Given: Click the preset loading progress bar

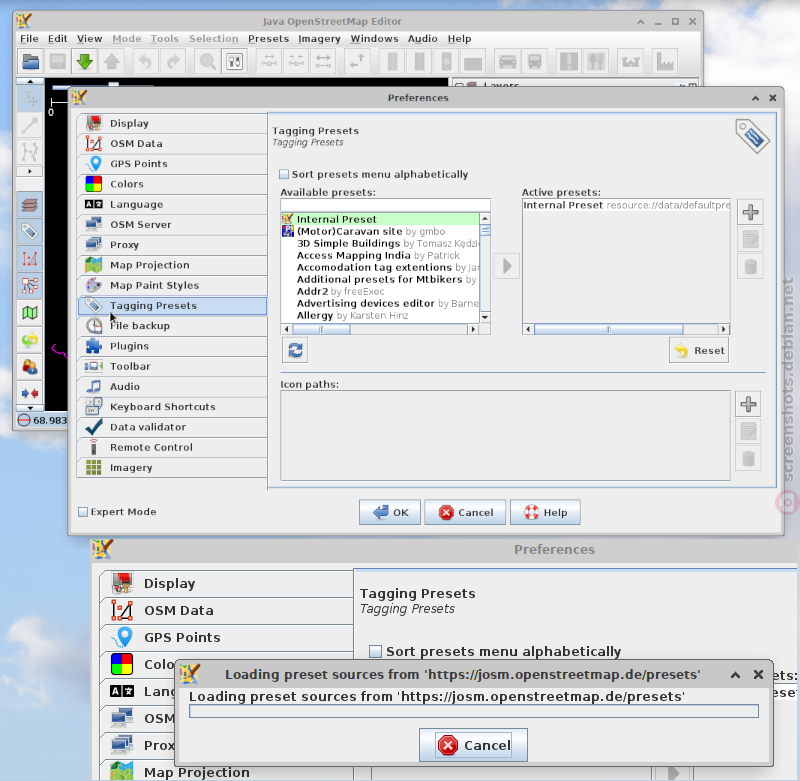Looking at the screenshot, I should tap(473, 711).
